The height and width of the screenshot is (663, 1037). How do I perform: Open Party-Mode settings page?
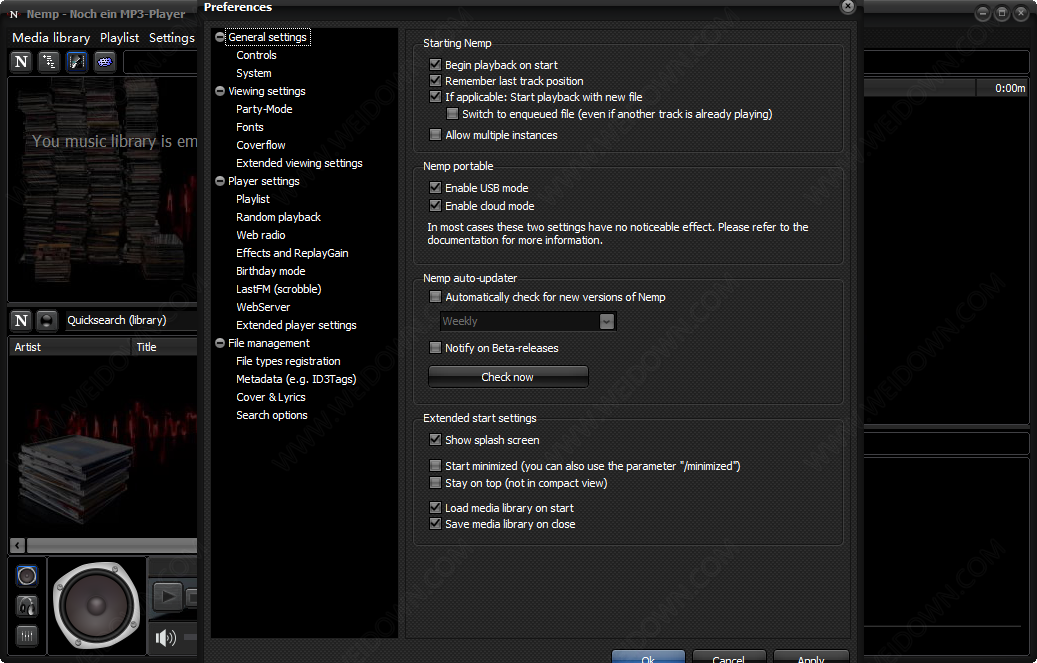[x=264, y=109]
